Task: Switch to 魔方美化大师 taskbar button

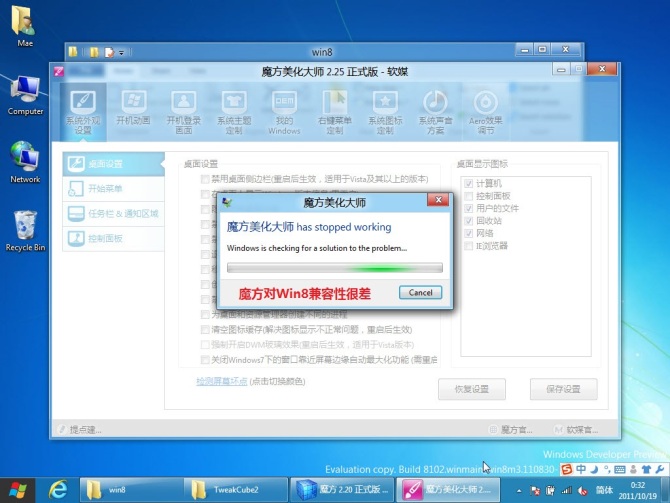Action: pos(448,490)
